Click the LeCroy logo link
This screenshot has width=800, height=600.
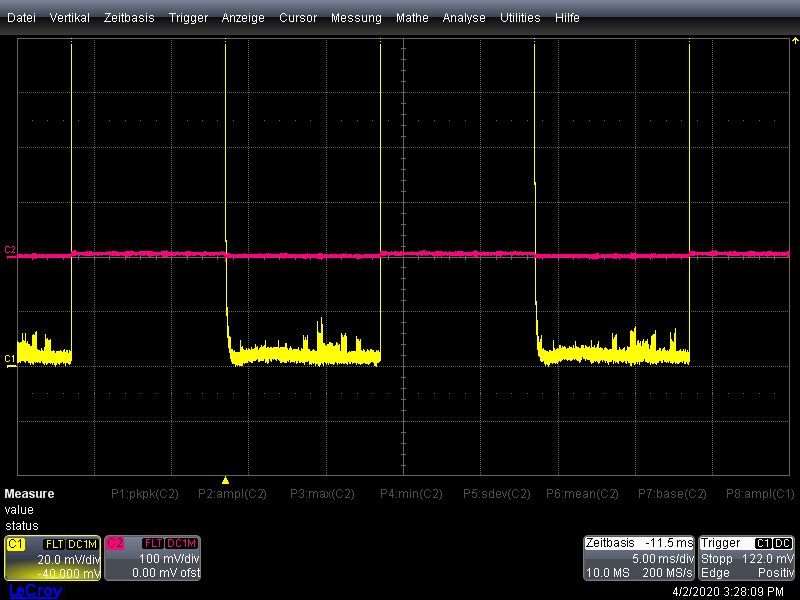click(35, 591)
